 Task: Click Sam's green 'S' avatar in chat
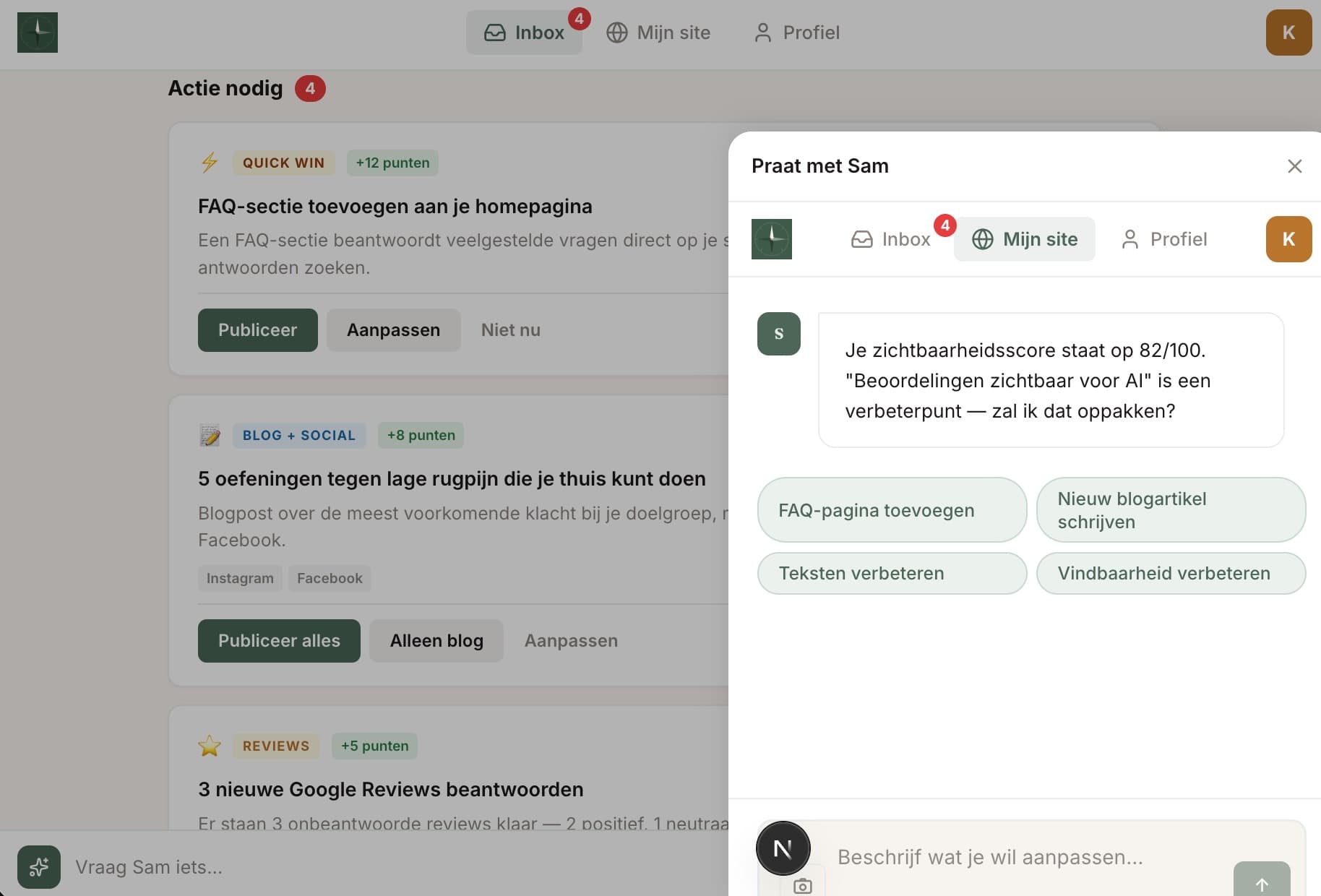[x=778, y=333]
